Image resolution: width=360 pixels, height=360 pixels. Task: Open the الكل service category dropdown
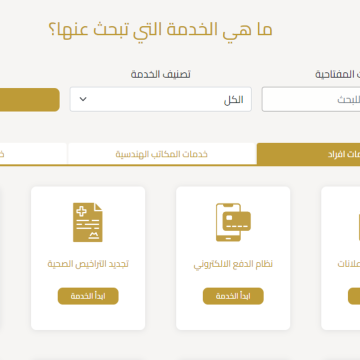pos(161,99)
